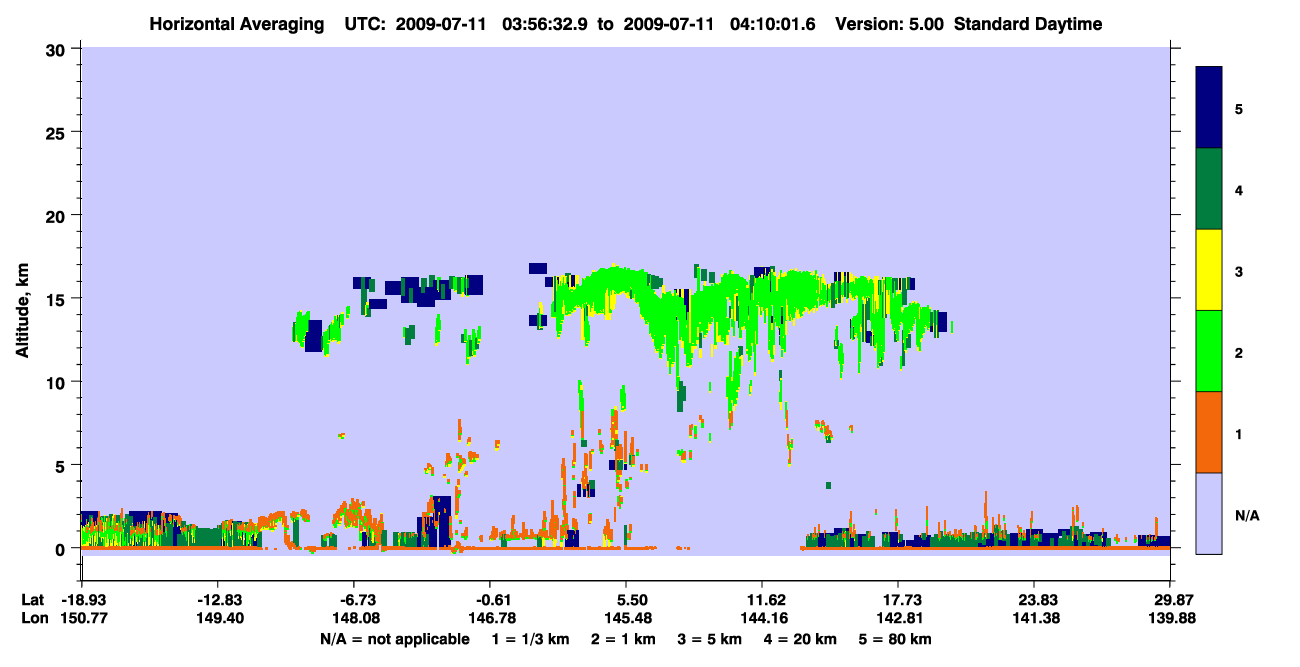Click the colorbar label '4'
1300x667 pixels.
pyautogui.click(x=1239, y=189)
